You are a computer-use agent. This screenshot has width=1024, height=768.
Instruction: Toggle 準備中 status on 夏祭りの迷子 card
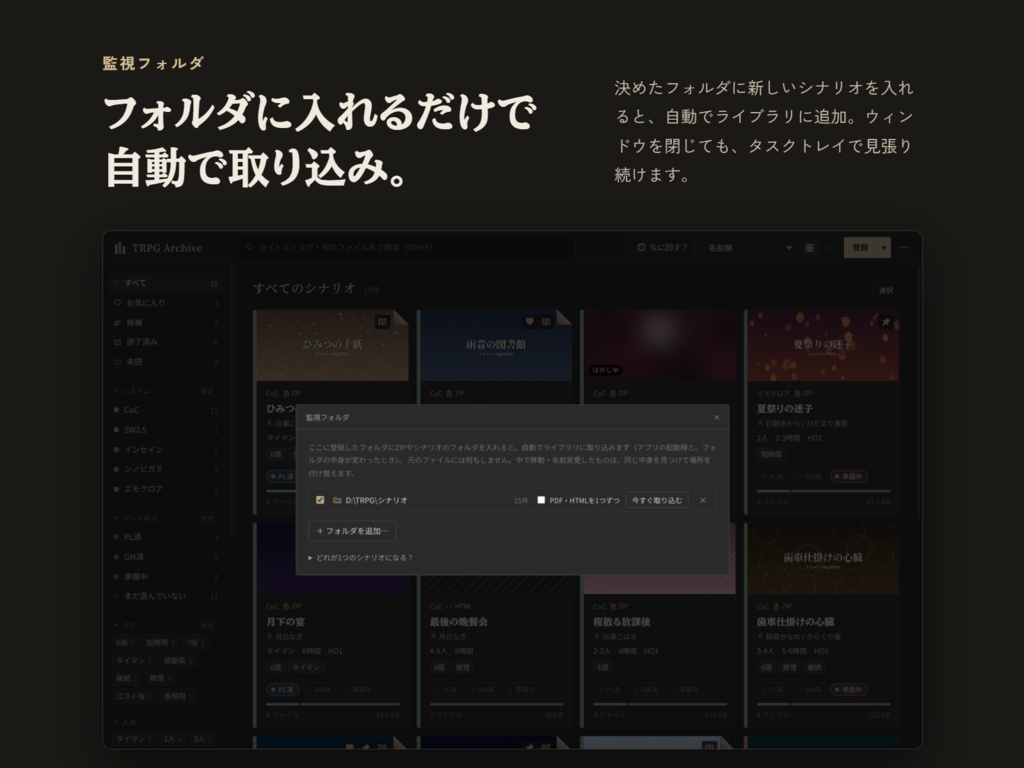pyautogui.click(x=850, y=477)
